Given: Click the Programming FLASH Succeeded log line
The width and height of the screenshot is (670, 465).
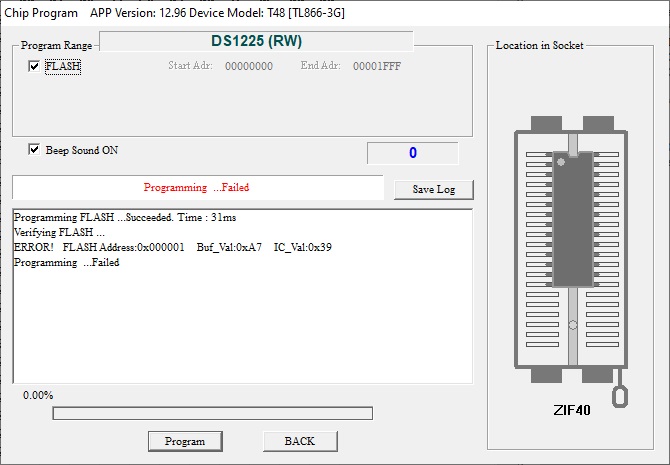Looking at the screenshot, I should [125, 217].
